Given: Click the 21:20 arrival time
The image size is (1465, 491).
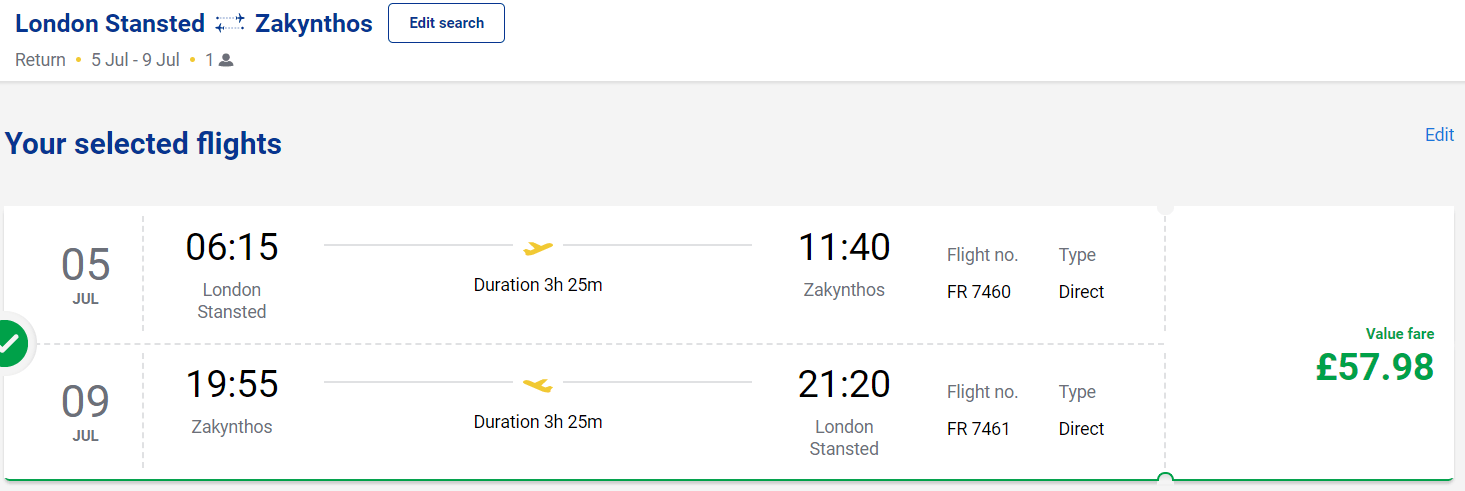Looking at the screenshot, I should [844, 385].
